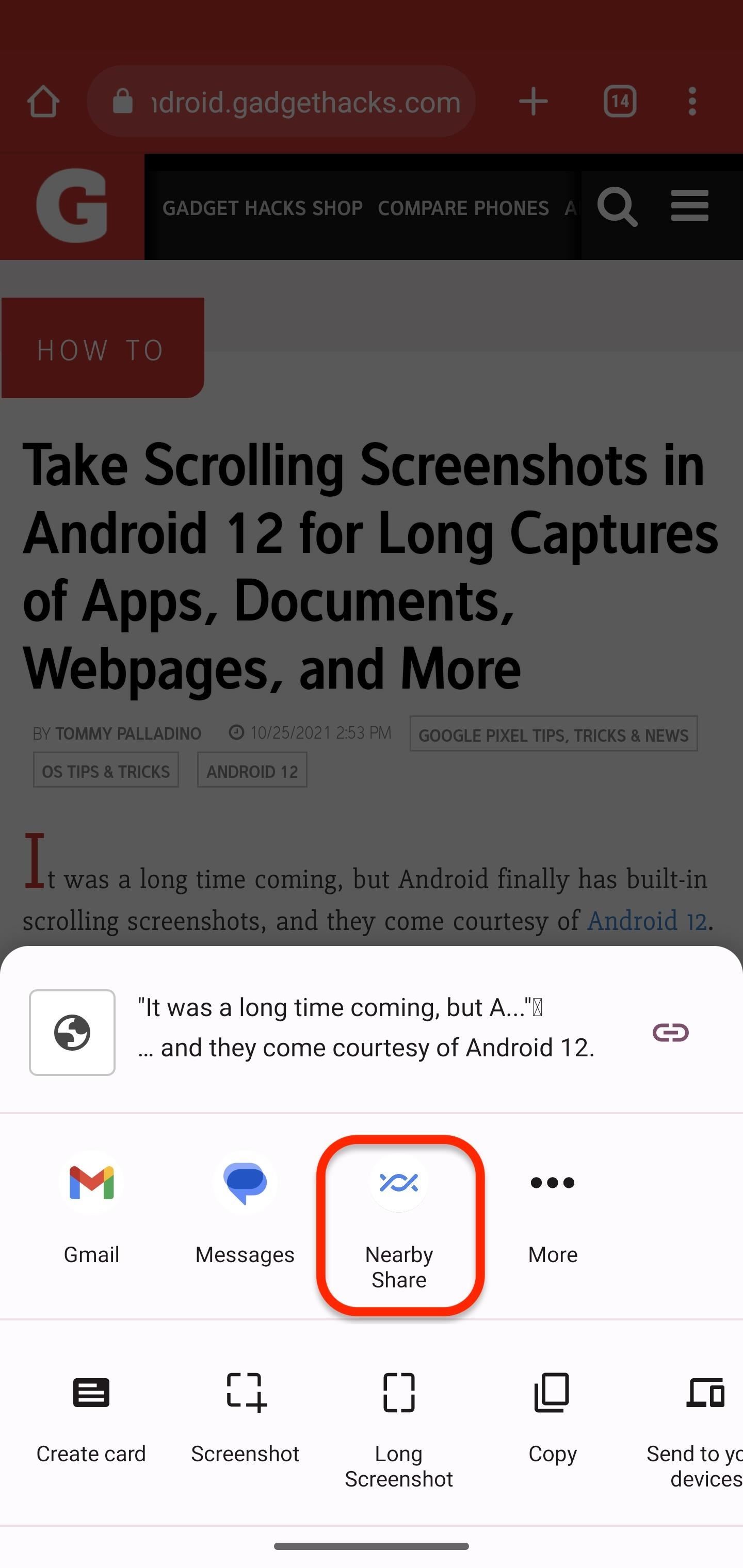Open Gadget Hacks search
This screenshot has height=1568, width=743.
[617, 206]
